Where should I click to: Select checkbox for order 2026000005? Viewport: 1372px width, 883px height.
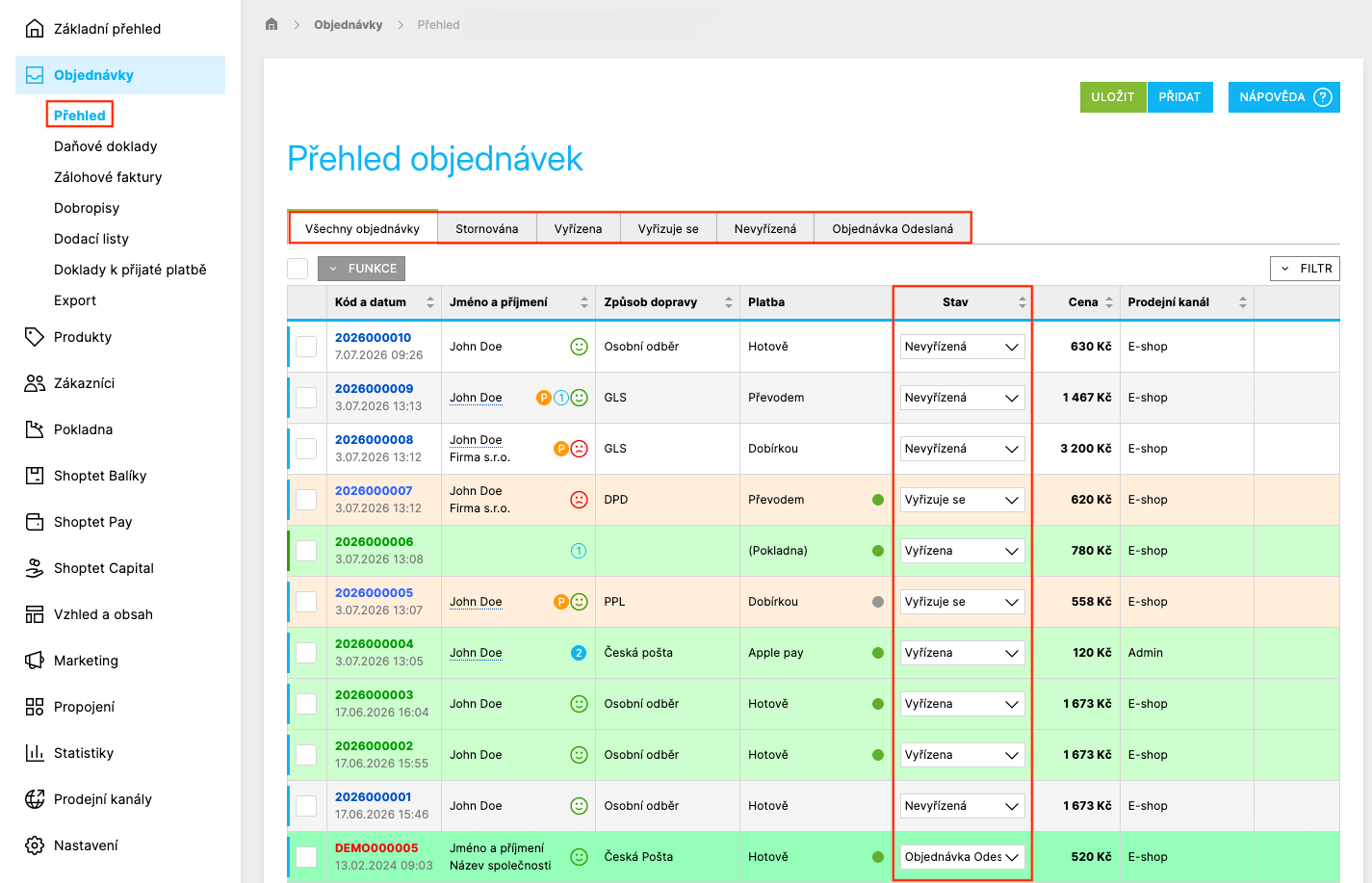tap(306, 602)
